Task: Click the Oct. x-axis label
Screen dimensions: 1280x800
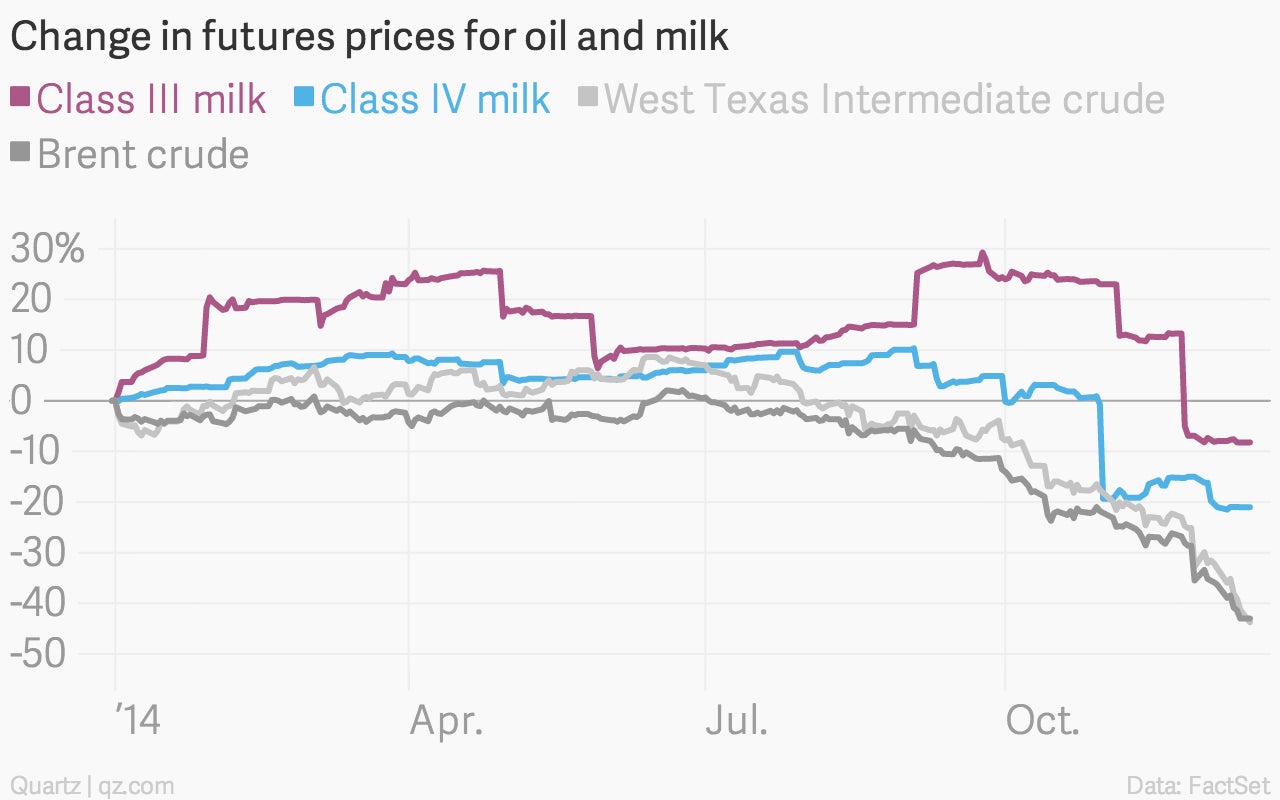Action: tap(1043, 720)
